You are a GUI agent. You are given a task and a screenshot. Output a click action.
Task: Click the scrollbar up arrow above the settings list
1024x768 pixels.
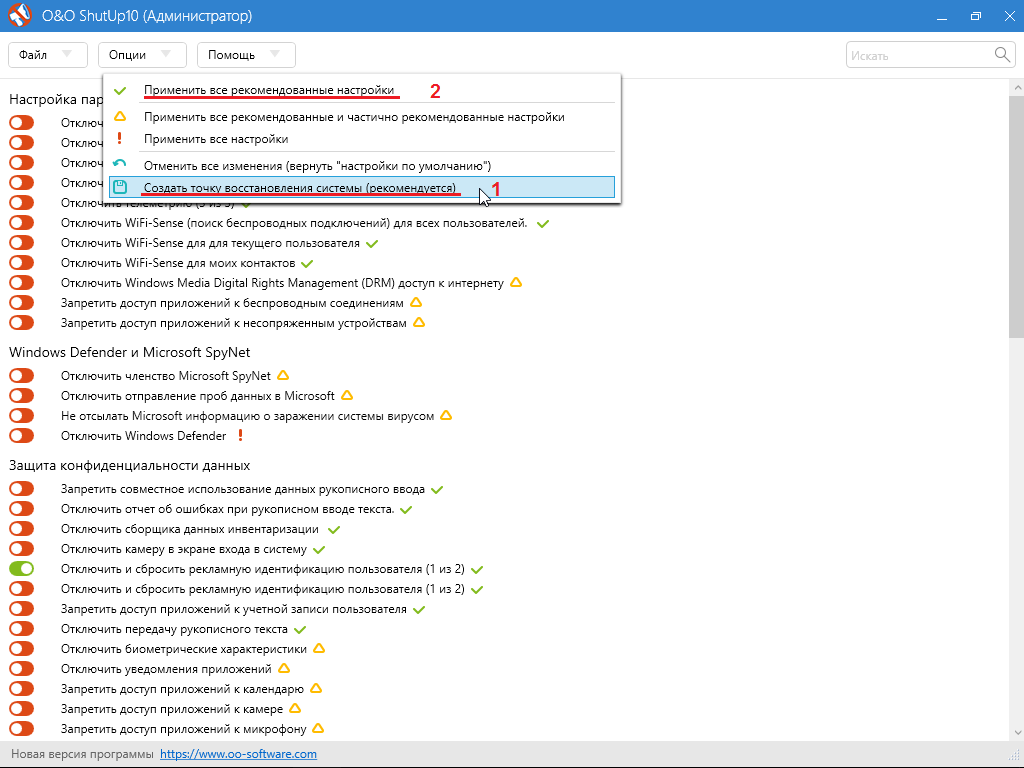[1016, 87]
